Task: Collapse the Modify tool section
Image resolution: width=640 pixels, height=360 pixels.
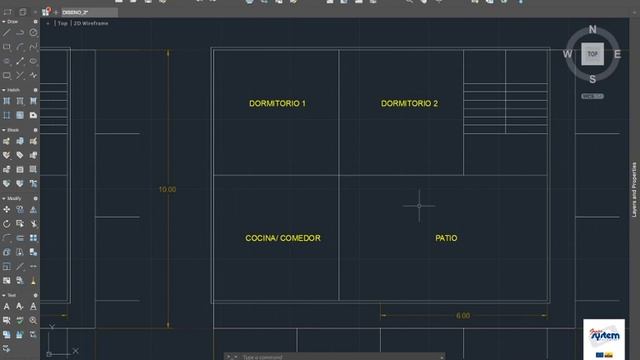Action: (4, 198)
